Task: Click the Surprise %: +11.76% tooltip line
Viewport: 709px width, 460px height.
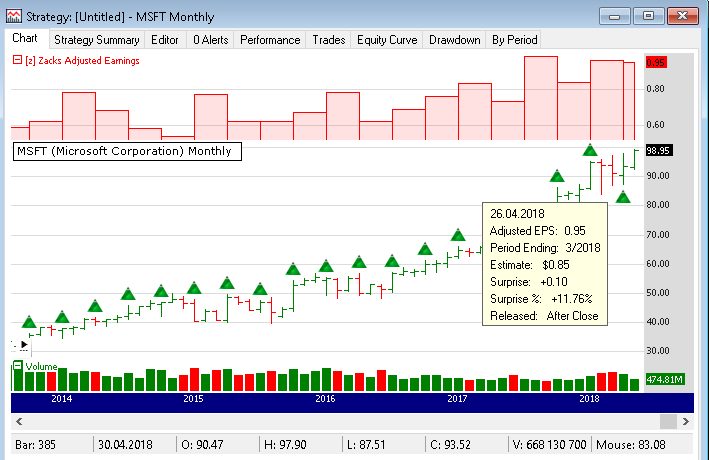Action: (x=541, y=299)
